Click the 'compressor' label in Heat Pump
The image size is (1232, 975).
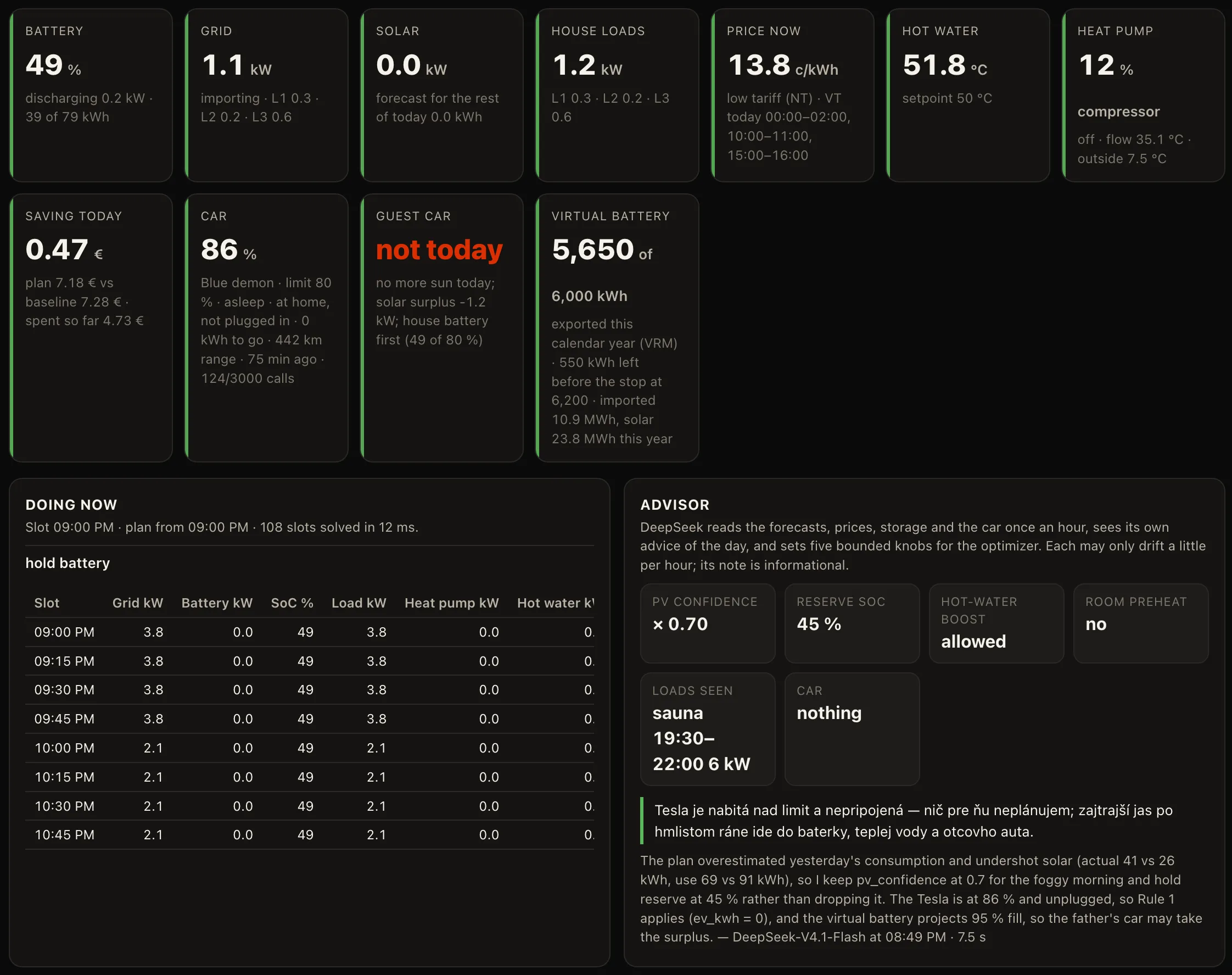(1118, 112)
